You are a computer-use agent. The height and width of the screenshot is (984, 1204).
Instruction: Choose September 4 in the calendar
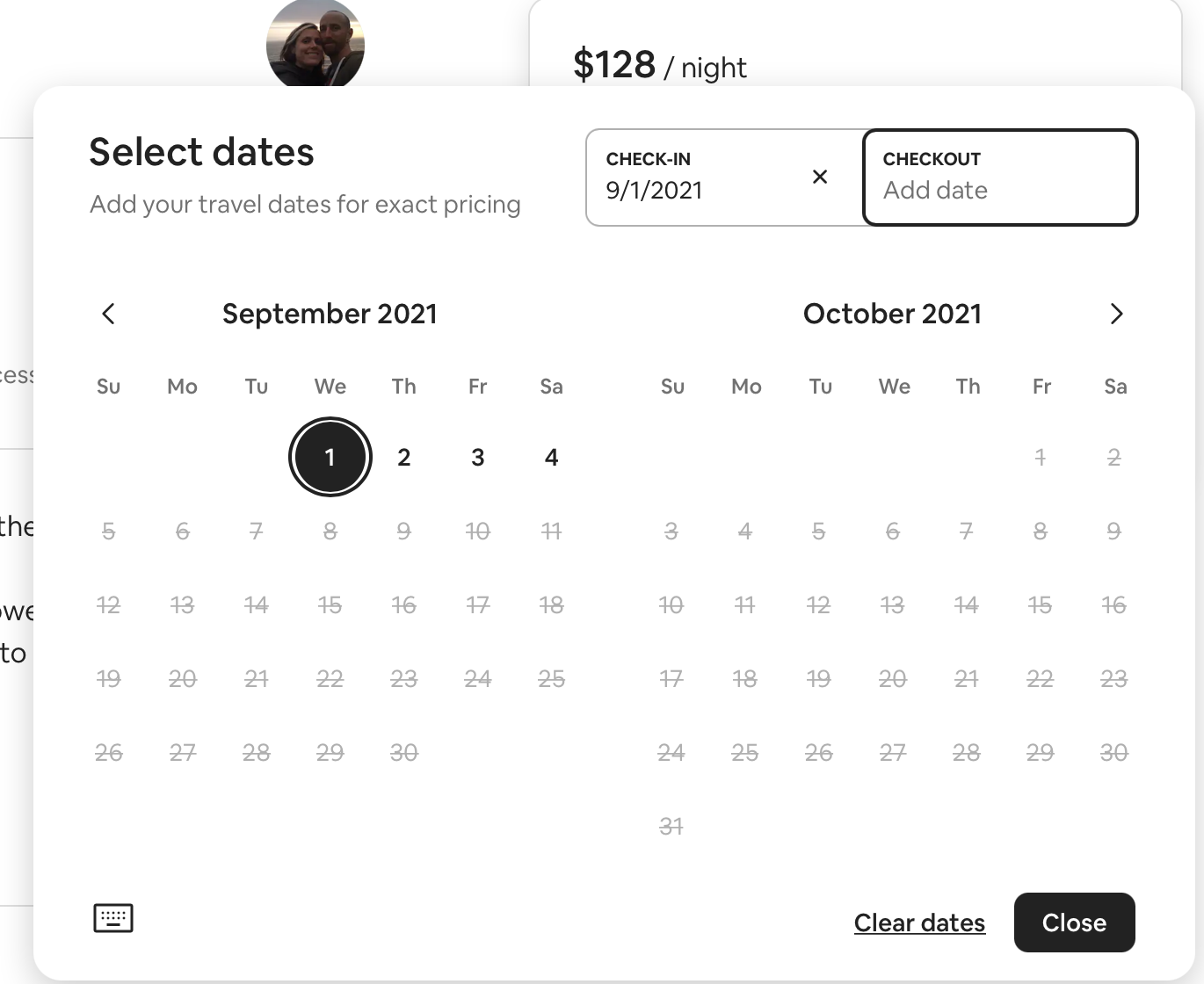551,457
